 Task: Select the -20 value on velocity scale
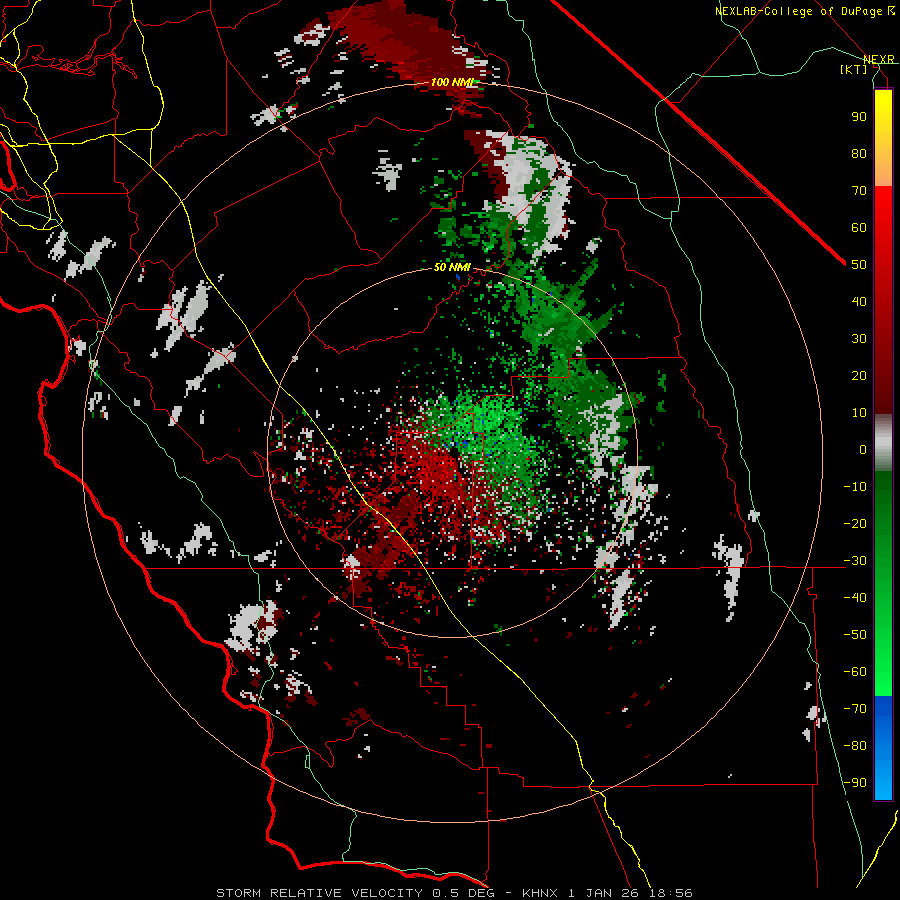click(855, 523)
